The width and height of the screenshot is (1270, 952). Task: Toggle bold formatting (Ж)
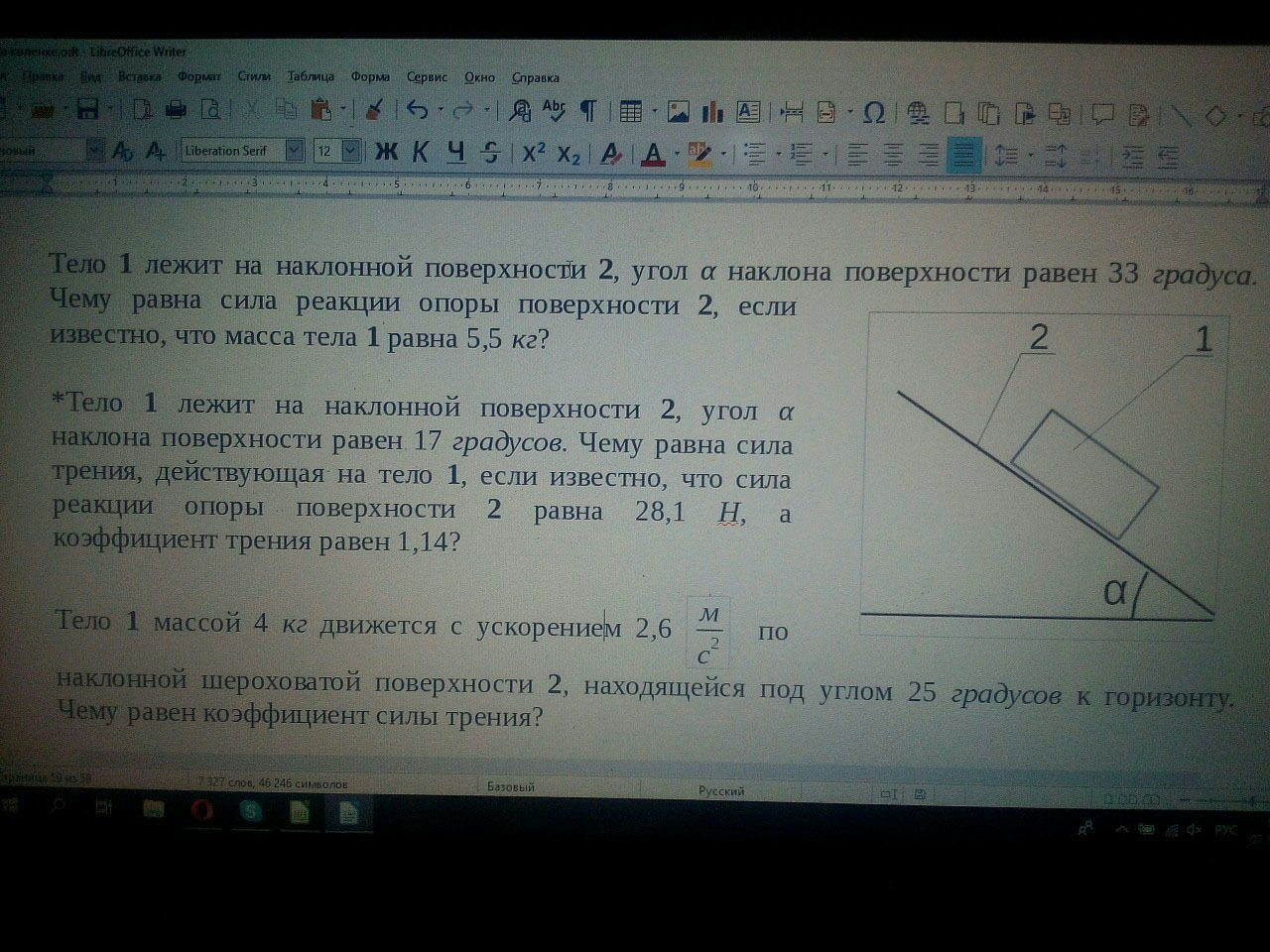[385, 152]
